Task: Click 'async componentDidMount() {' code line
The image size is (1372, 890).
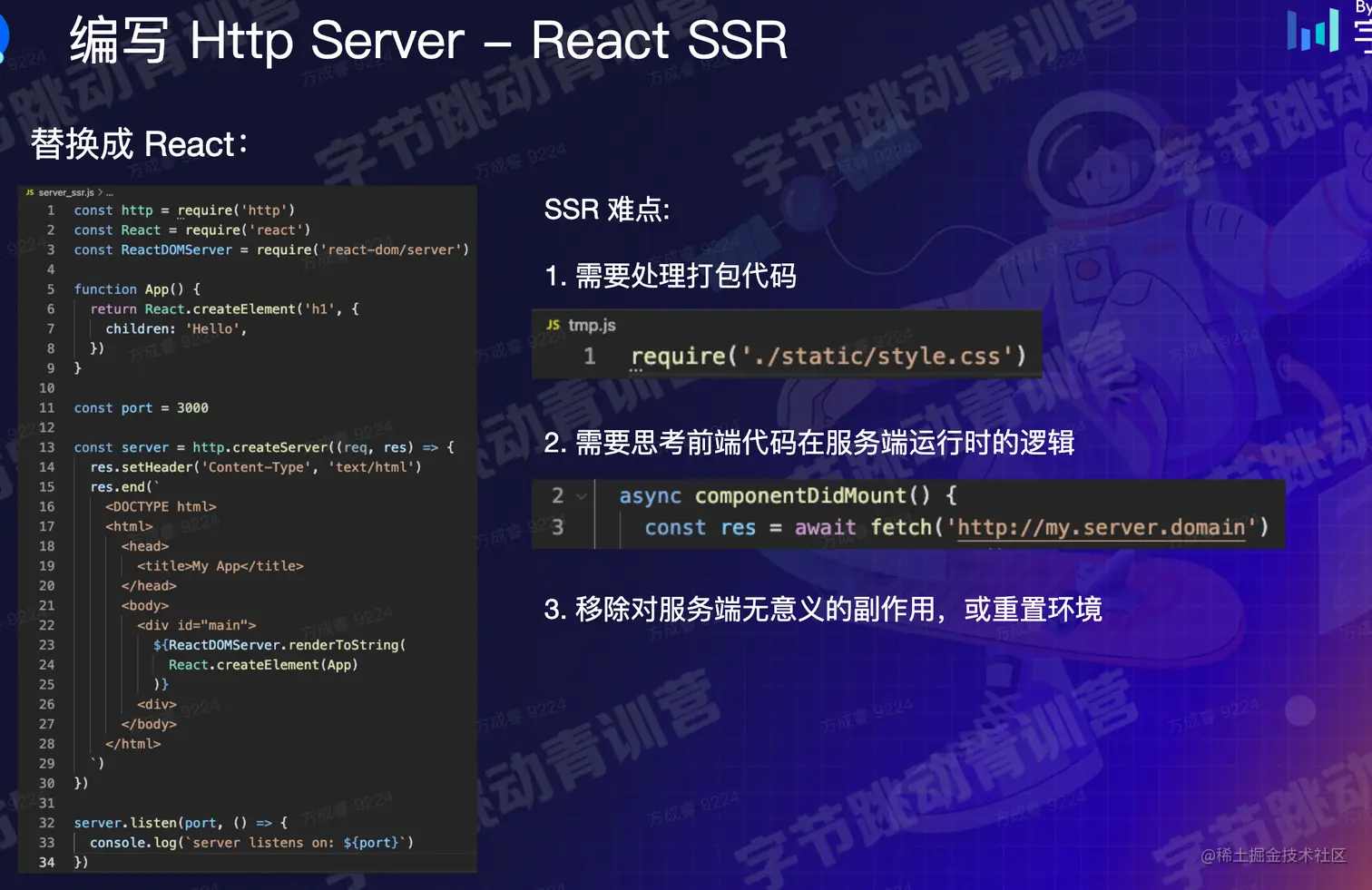Action: tap(788, 495)
